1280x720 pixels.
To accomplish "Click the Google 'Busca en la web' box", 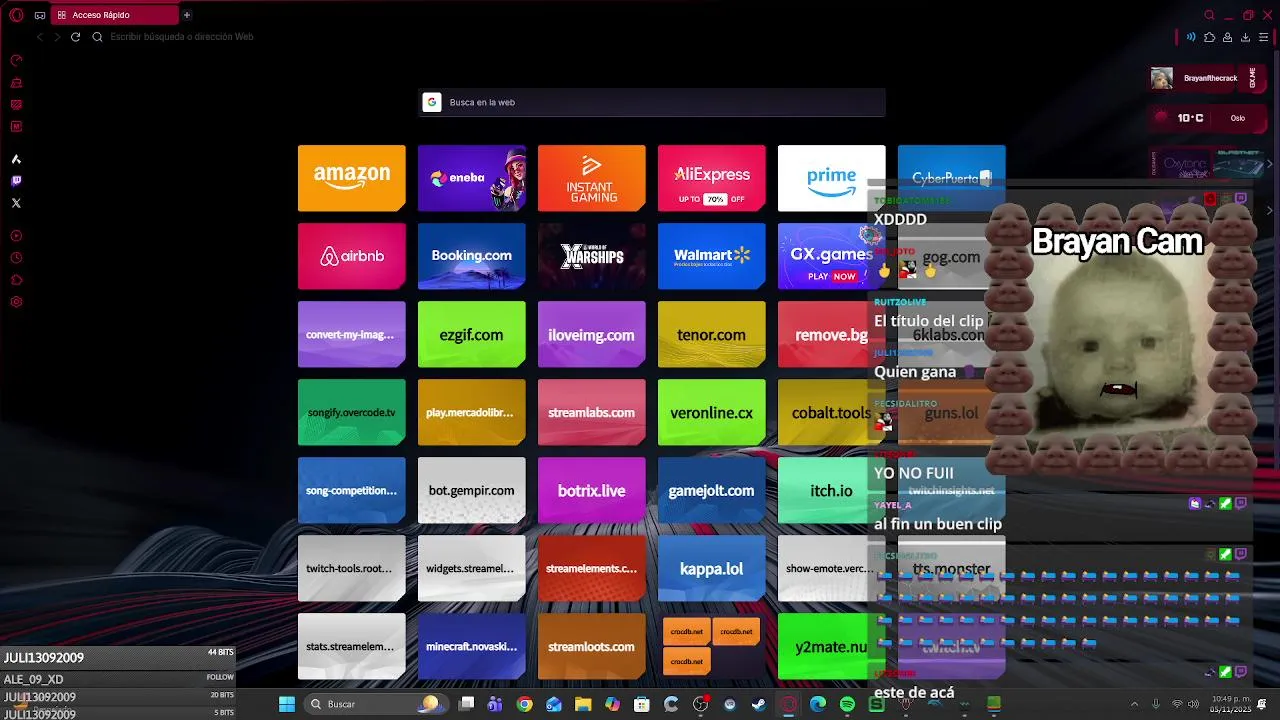I will tap(652, 102).
